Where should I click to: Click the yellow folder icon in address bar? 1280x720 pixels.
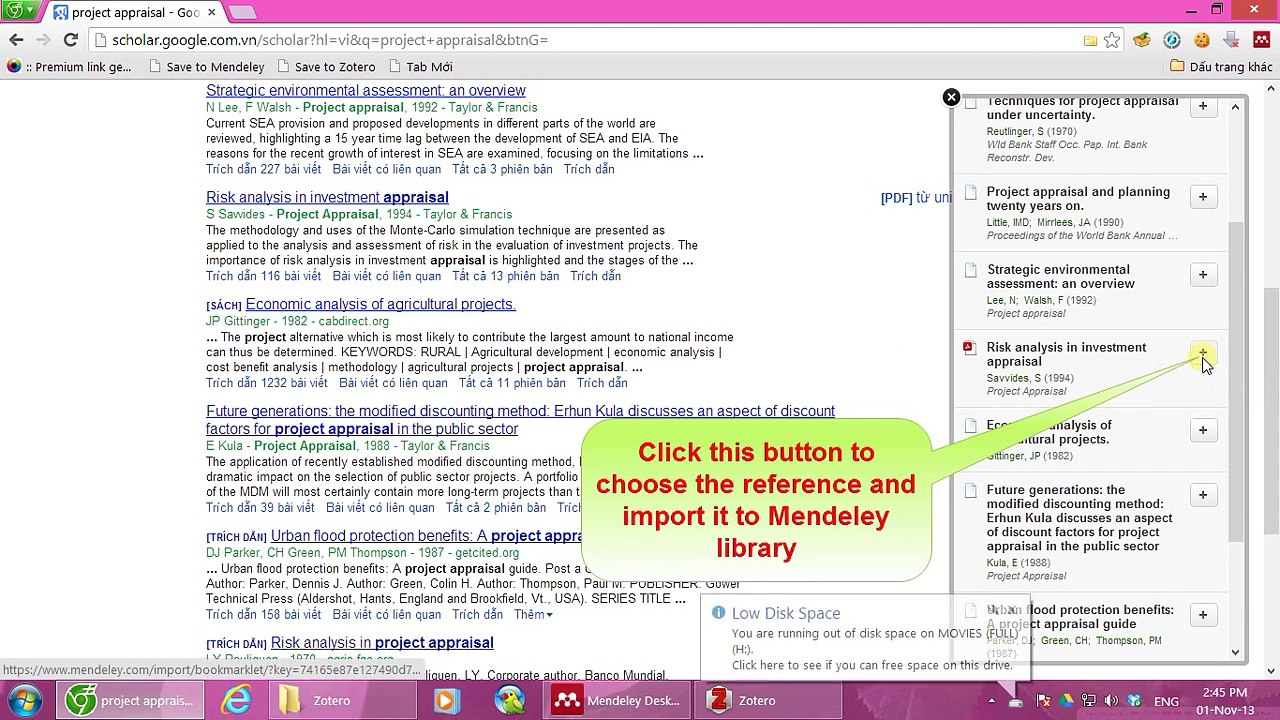(1090, 40)
